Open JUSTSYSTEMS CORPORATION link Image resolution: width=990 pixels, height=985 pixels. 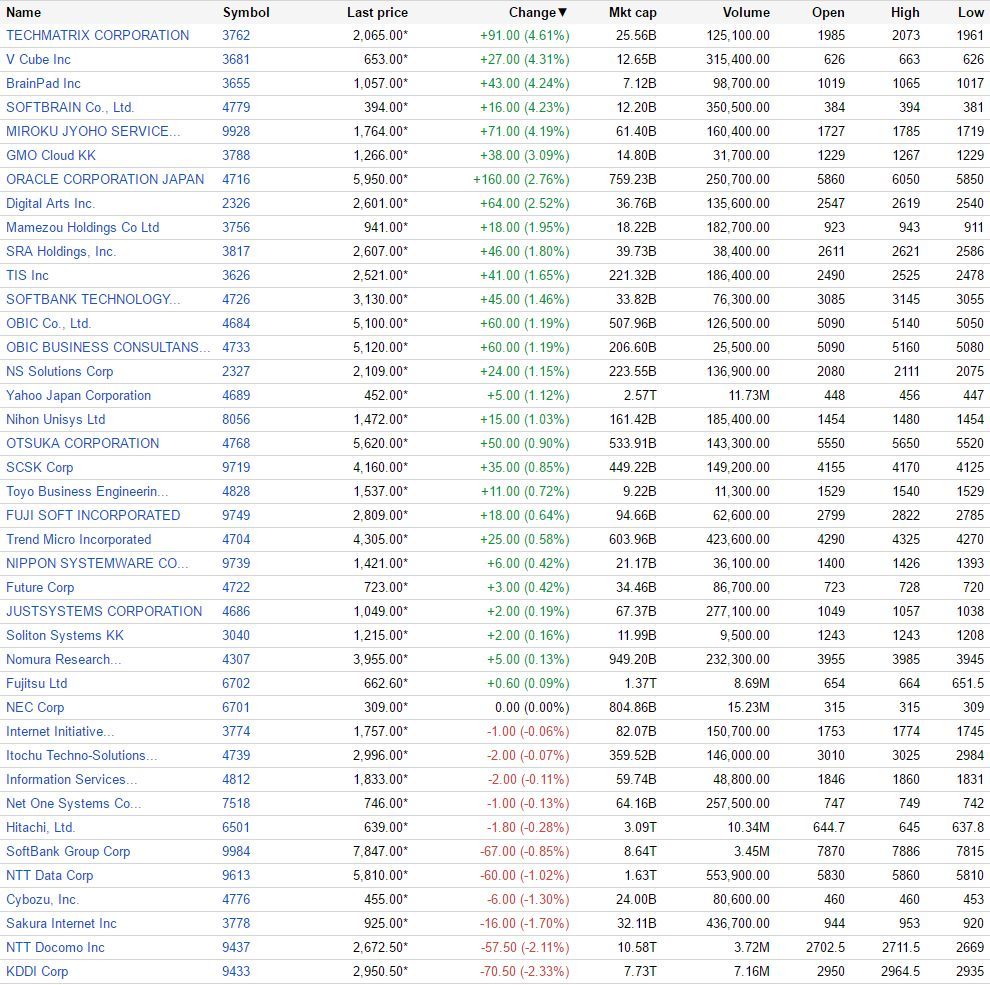click(x=104, y=611)
